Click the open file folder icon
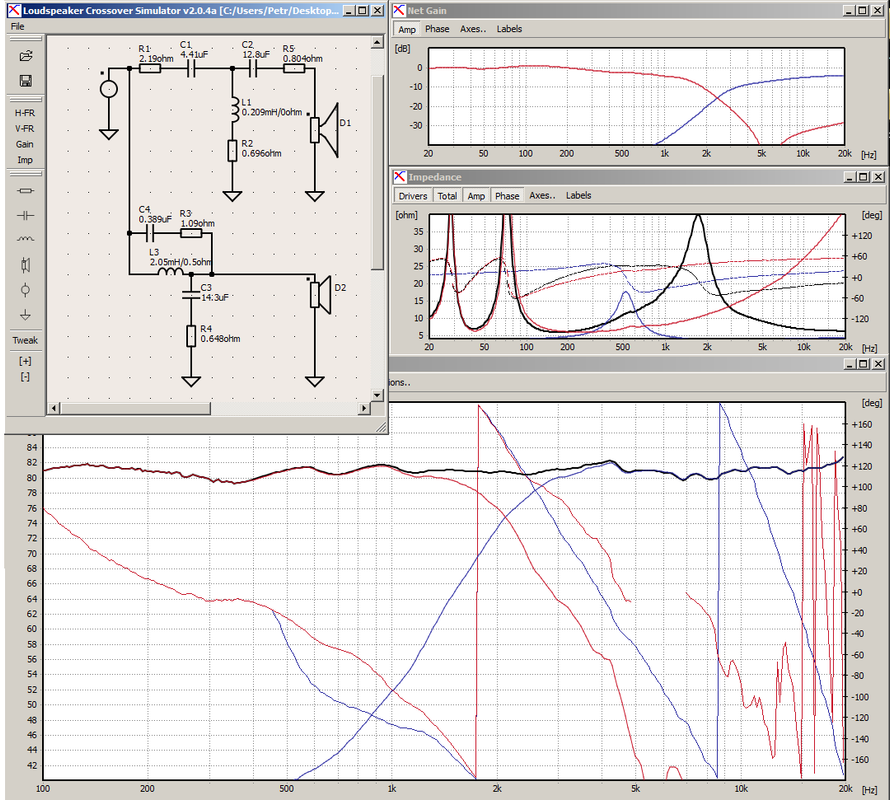This screenshot has width=890, height=800. click(x=26, y=56)
